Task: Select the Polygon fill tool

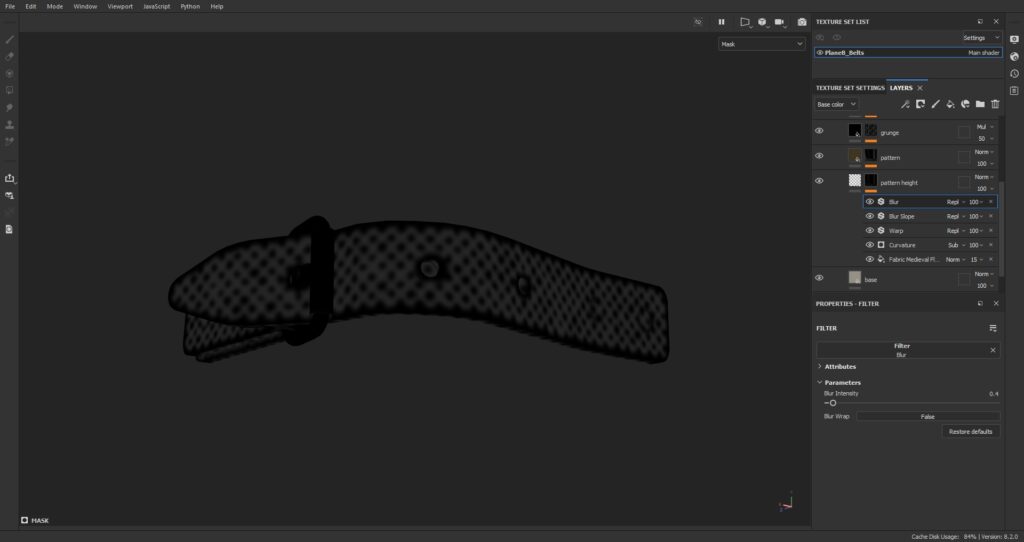Action: (x=9, y=90)
